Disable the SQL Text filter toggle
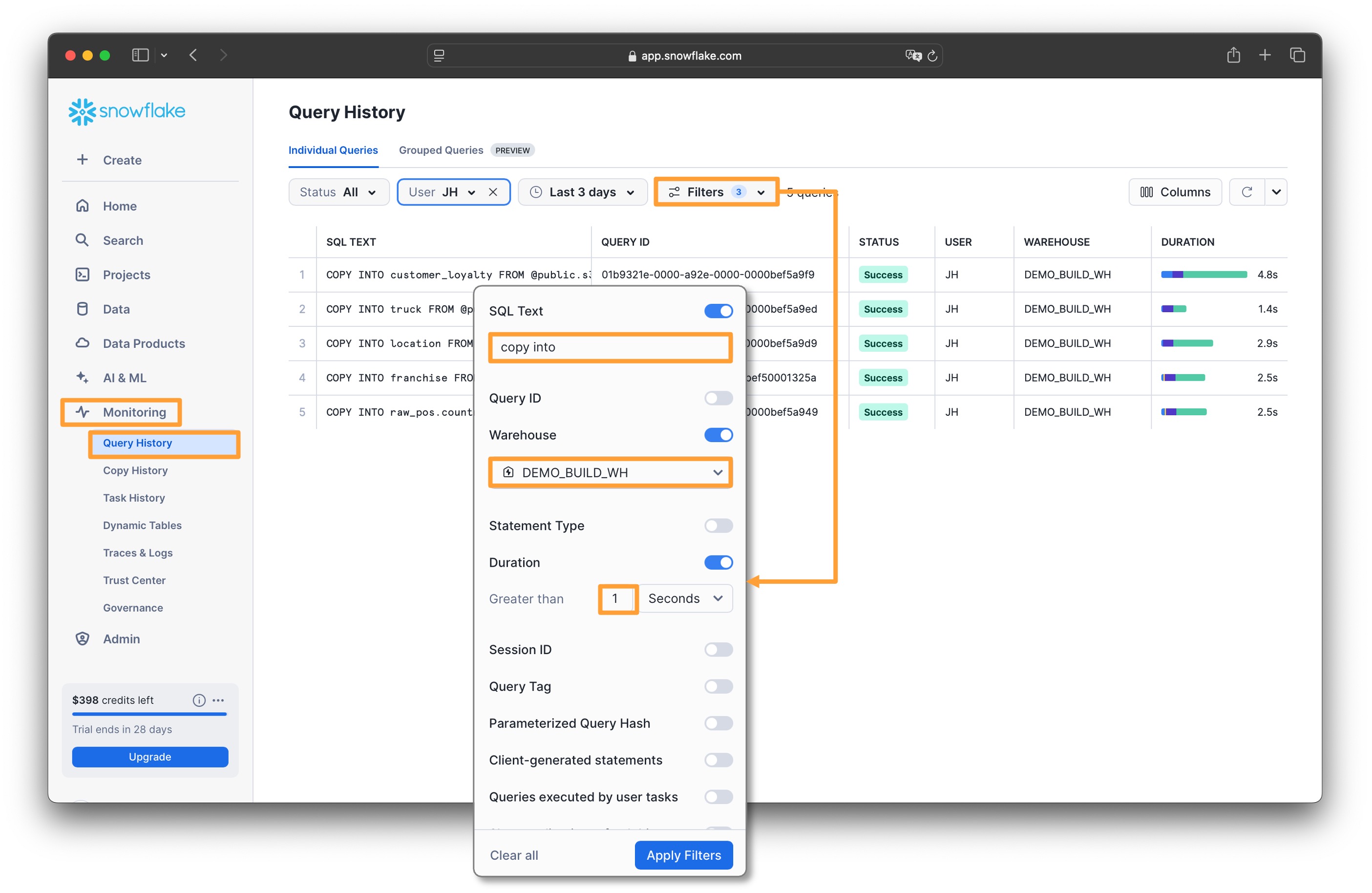Image resolution: width=1372 pixels, height=893 pixels. pyautogui.click(x=718, y=311)
